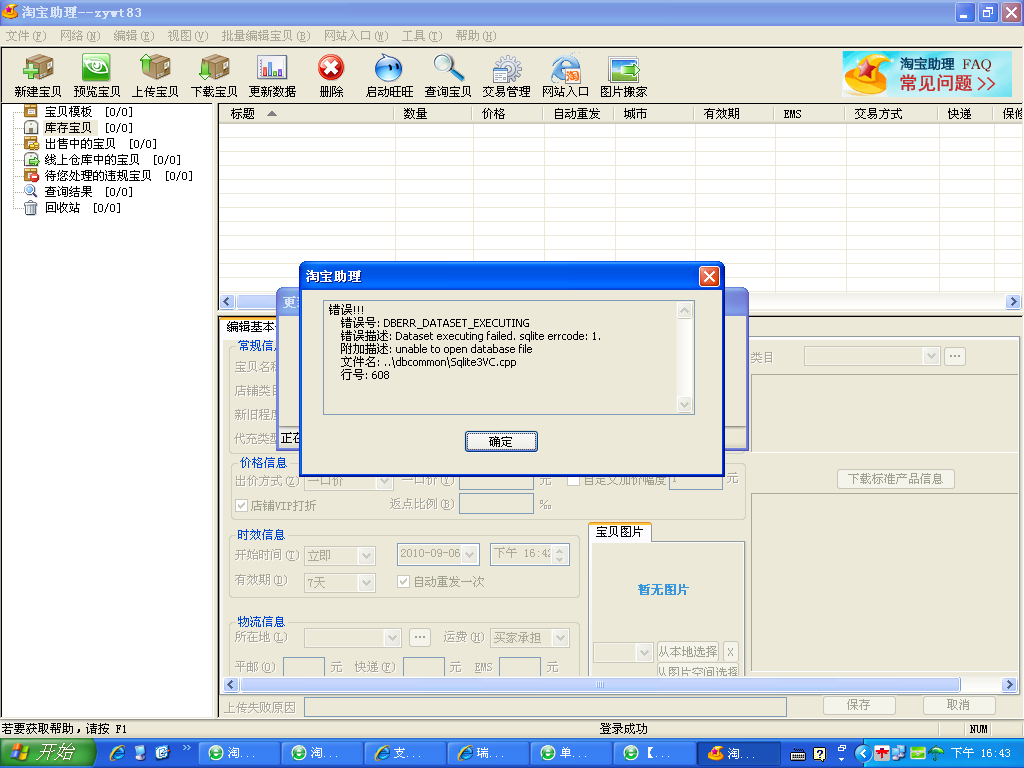Open 线上仓库中的宝贝 tree node

[x=91, y=159]
